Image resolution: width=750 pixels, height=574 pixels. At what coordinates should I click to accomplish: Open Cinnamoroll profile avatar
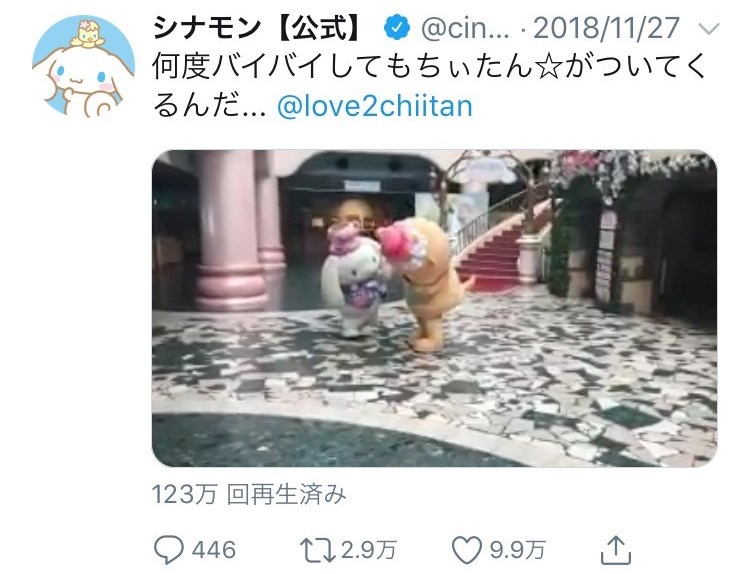point(83,66)
